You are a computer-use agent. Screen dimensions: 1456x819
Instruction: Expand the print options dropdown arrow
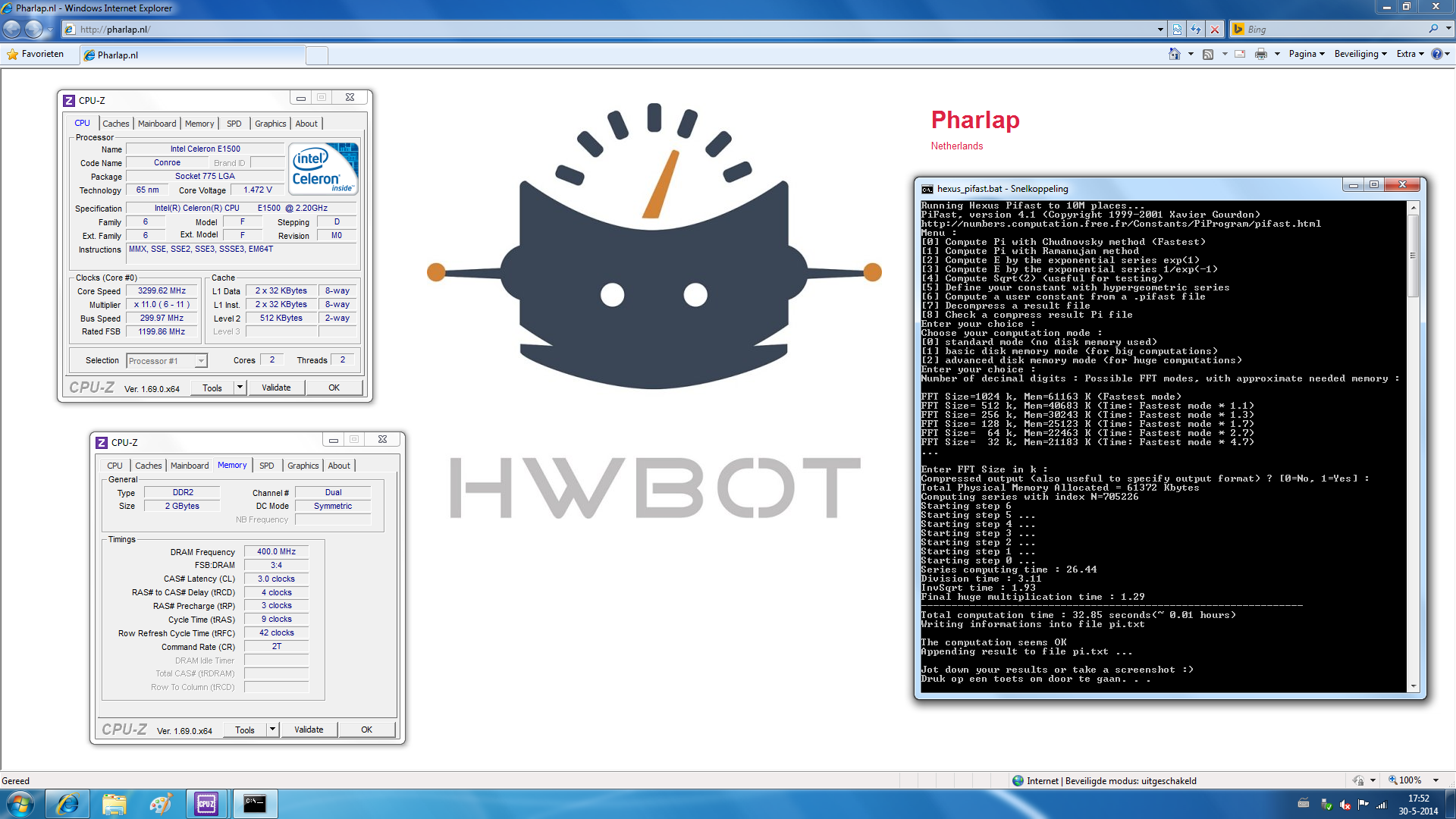pyautogui.click(x=1277, y=54)
